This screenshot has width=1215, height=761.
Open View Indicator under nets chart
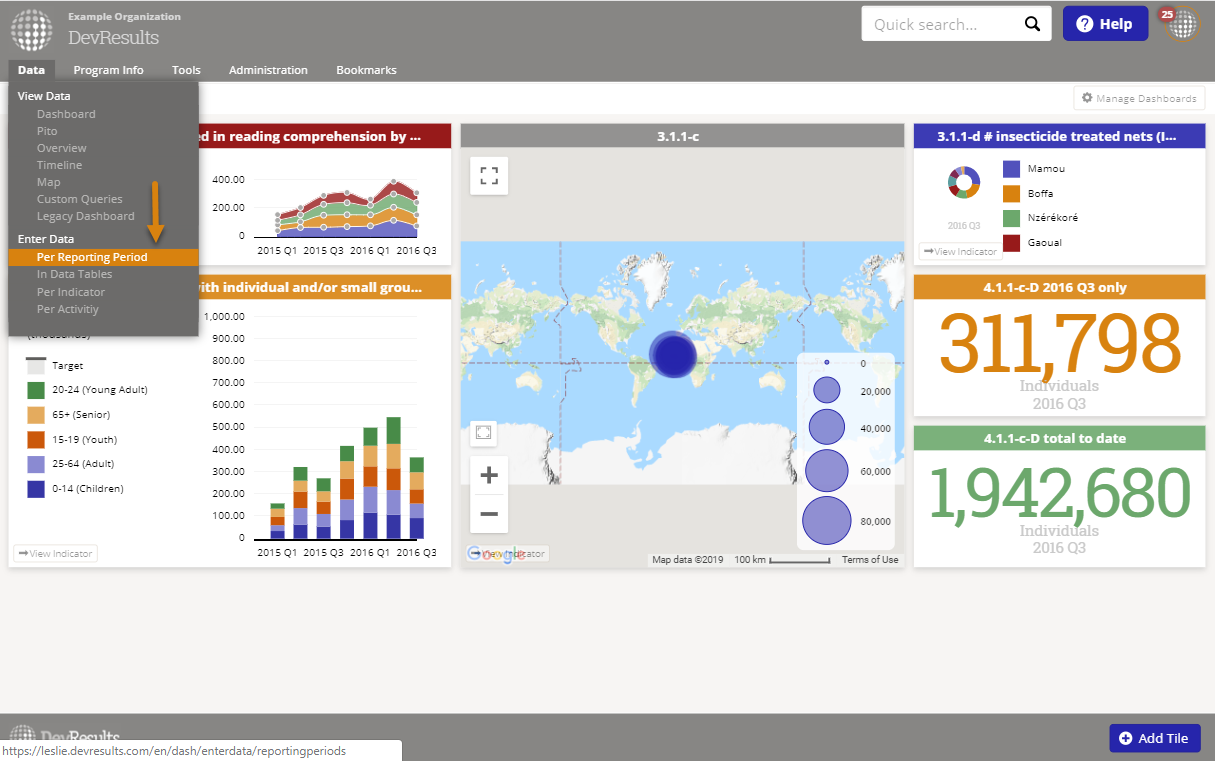(959, 251)
